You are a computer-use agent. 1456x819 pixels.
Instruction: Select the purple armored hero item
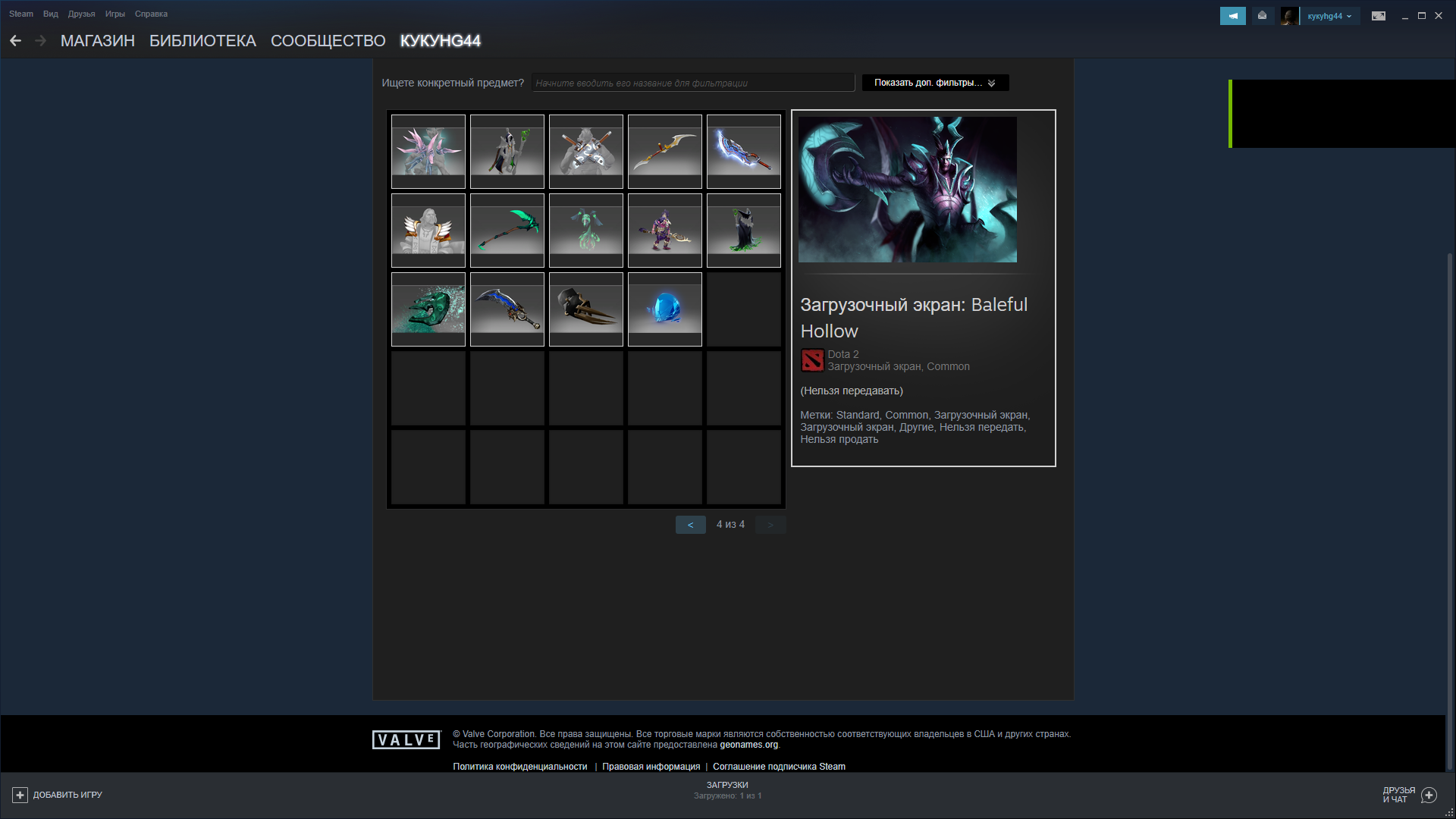(x=665, y=231)
